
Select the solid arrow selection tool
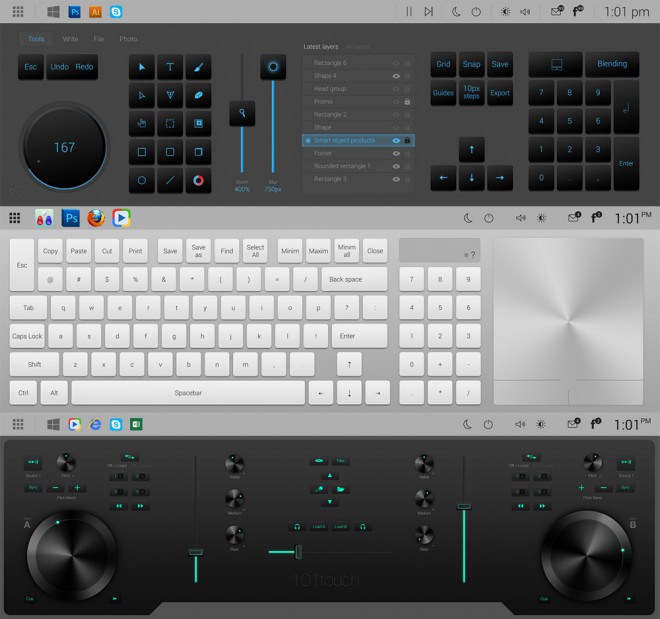click(x=142, y=67)
